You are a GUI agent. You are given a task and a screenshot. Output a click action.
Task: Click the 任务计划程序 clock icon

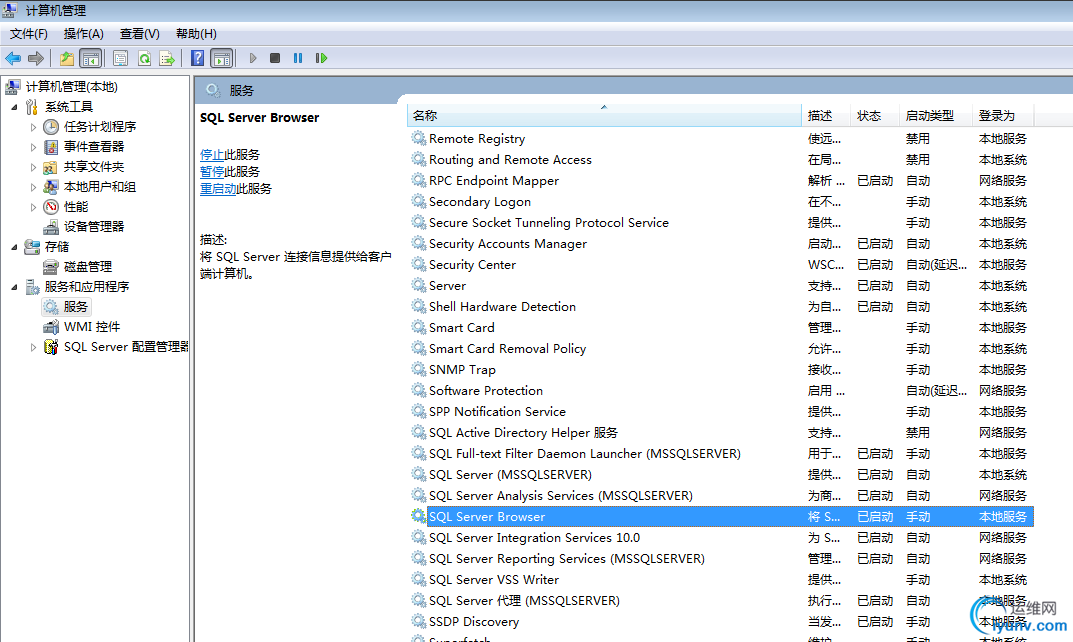[51, 127]
